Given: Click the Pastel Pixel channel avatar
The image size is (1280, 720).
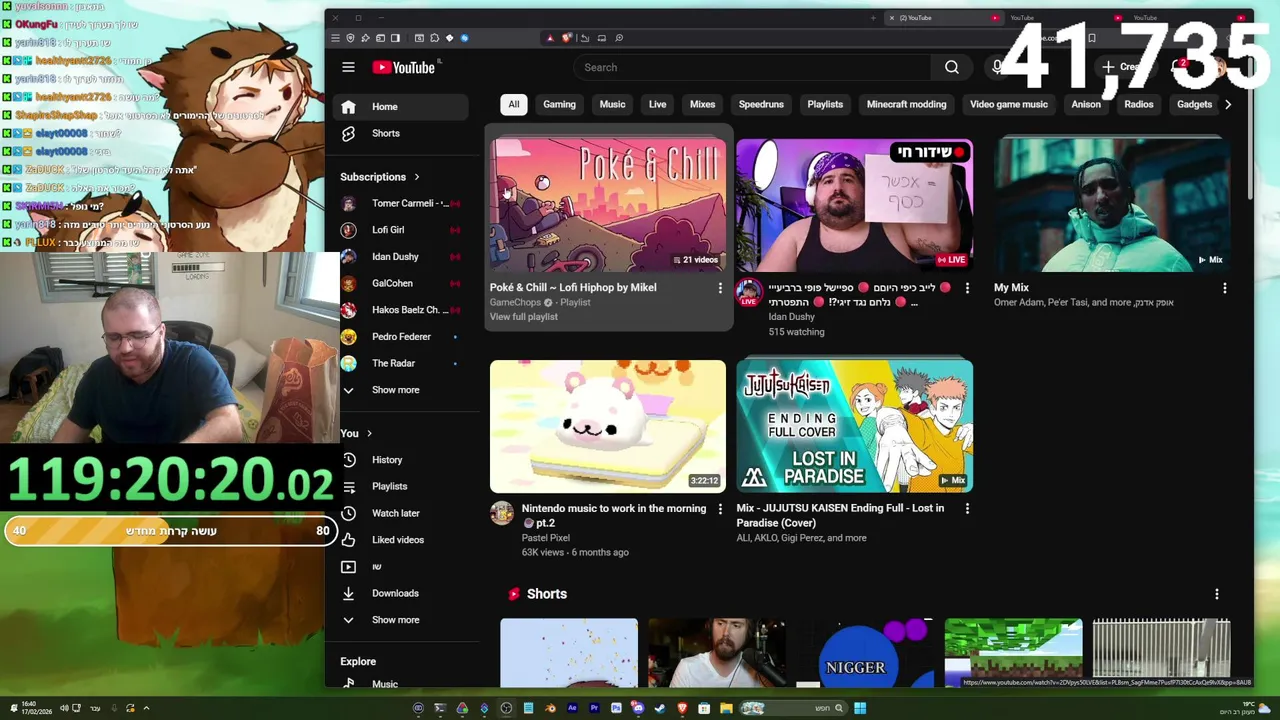Looking at the screenshot, I should (502, 513).
